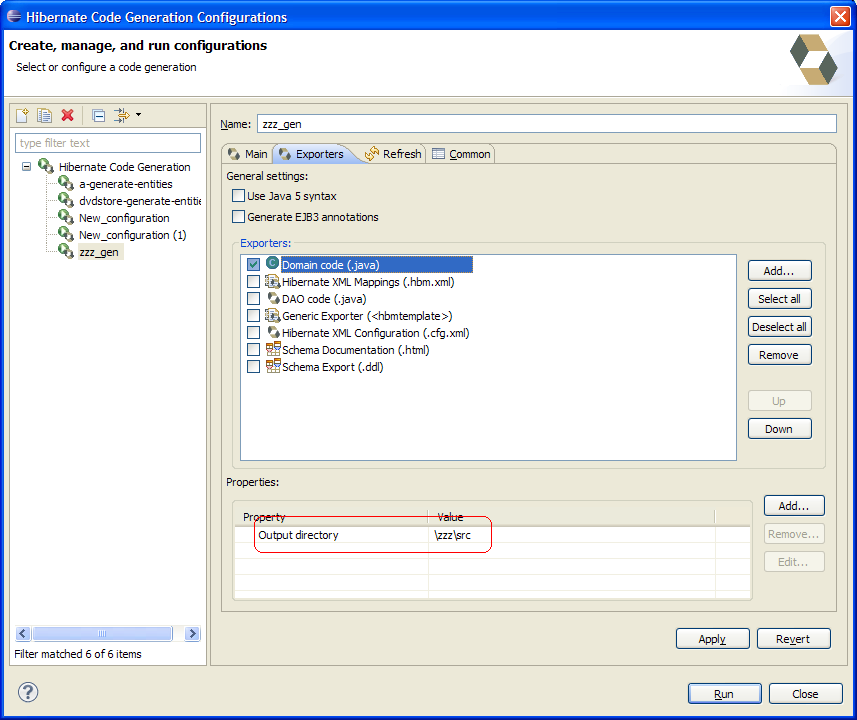Click Hibernate XML Configuration exporter icon
Screen dimensions: 857x720
pyautogui.click(x=273, y=332)
